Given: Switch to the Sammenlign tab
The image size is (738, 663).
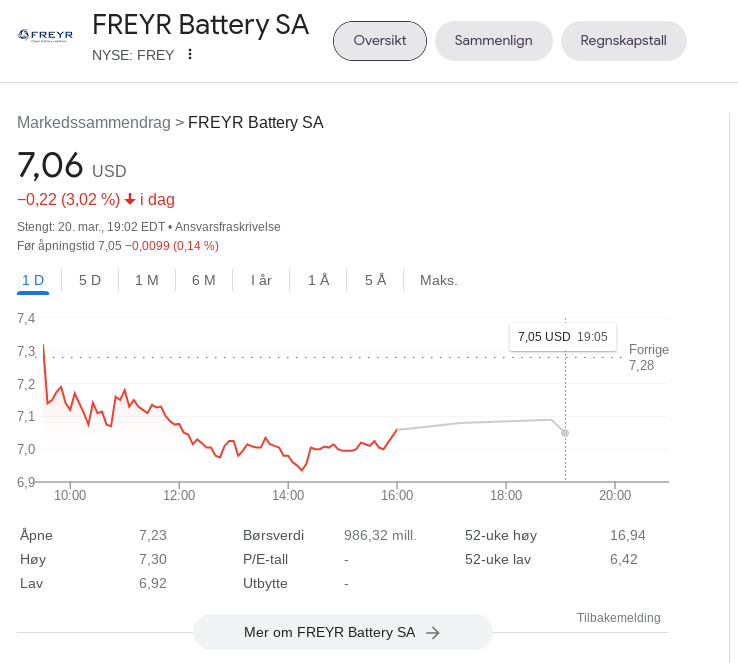Looking at the screenshot, I should coord(493,40).
